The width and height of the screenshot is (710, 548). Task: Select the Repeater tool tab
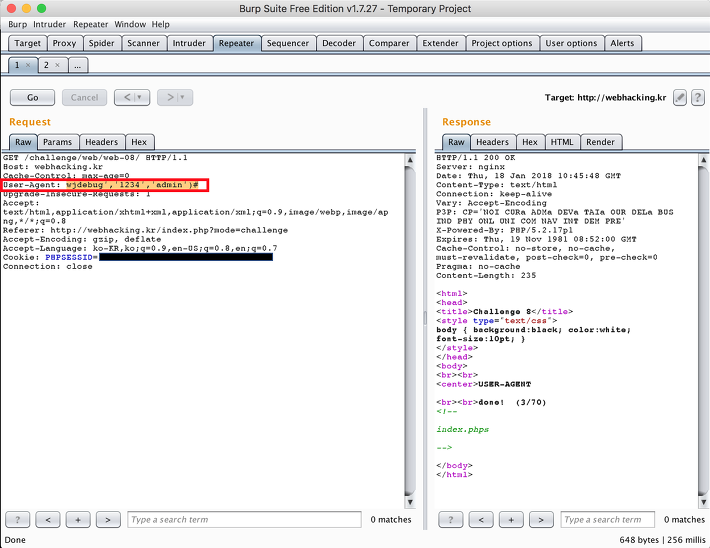(x=236, y=43)
